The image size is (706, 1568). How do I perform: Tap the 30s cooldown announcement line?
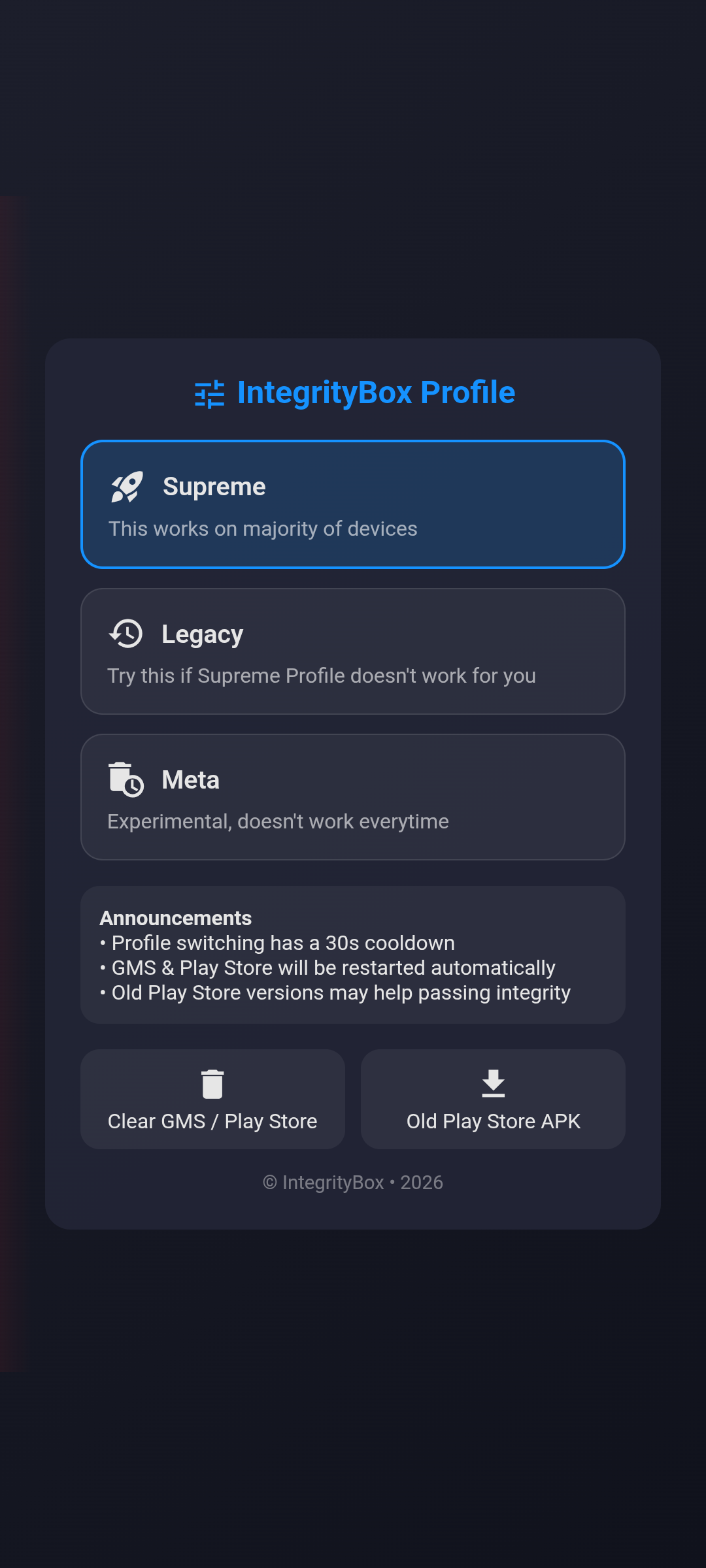(x=282, y=943)
